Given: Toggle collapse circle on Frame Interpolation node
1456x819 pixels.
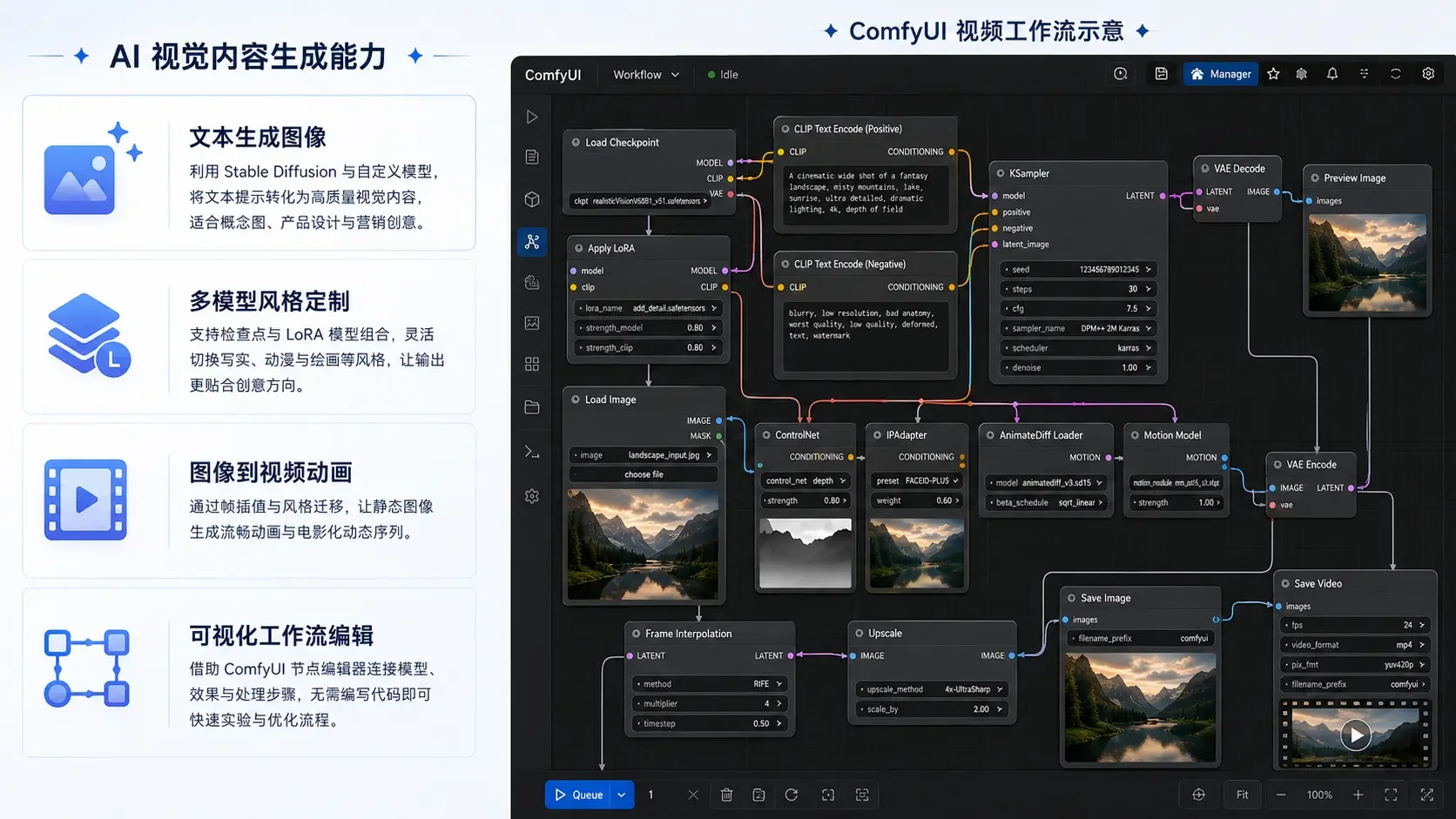Looking at the screenshot, I should (x=637, y=634).
